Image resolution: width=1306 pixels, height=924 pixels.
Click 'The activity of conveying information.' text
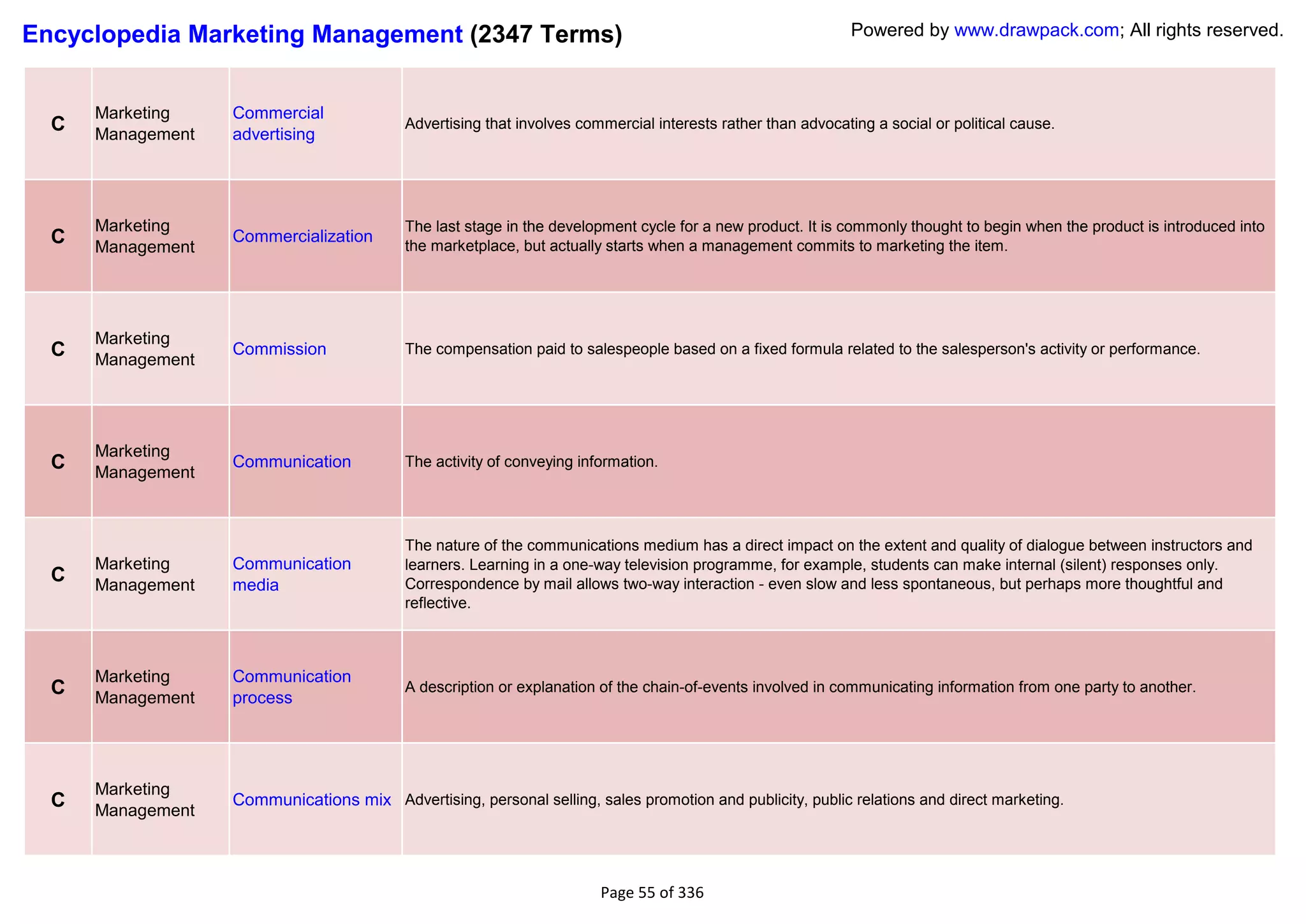coord(531,462)
